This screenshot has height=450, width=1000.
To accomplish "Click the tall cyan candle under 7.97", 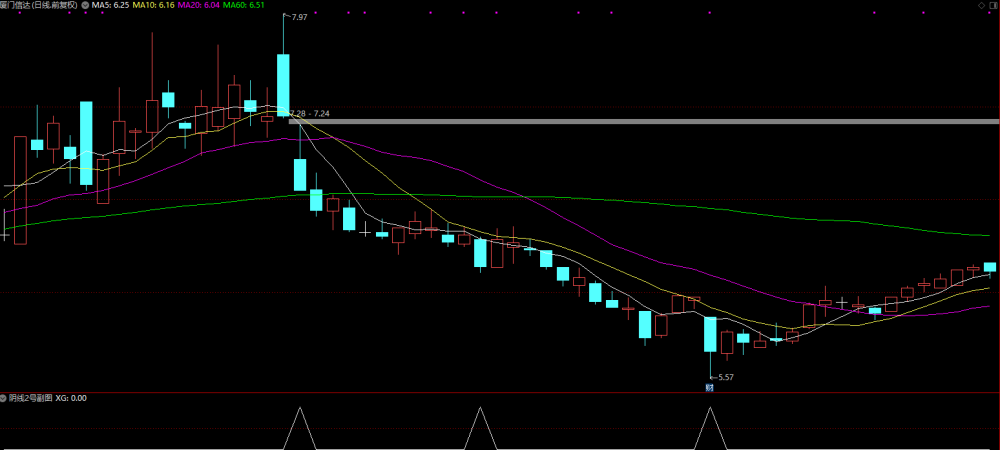I will click(x=283, y=85).
